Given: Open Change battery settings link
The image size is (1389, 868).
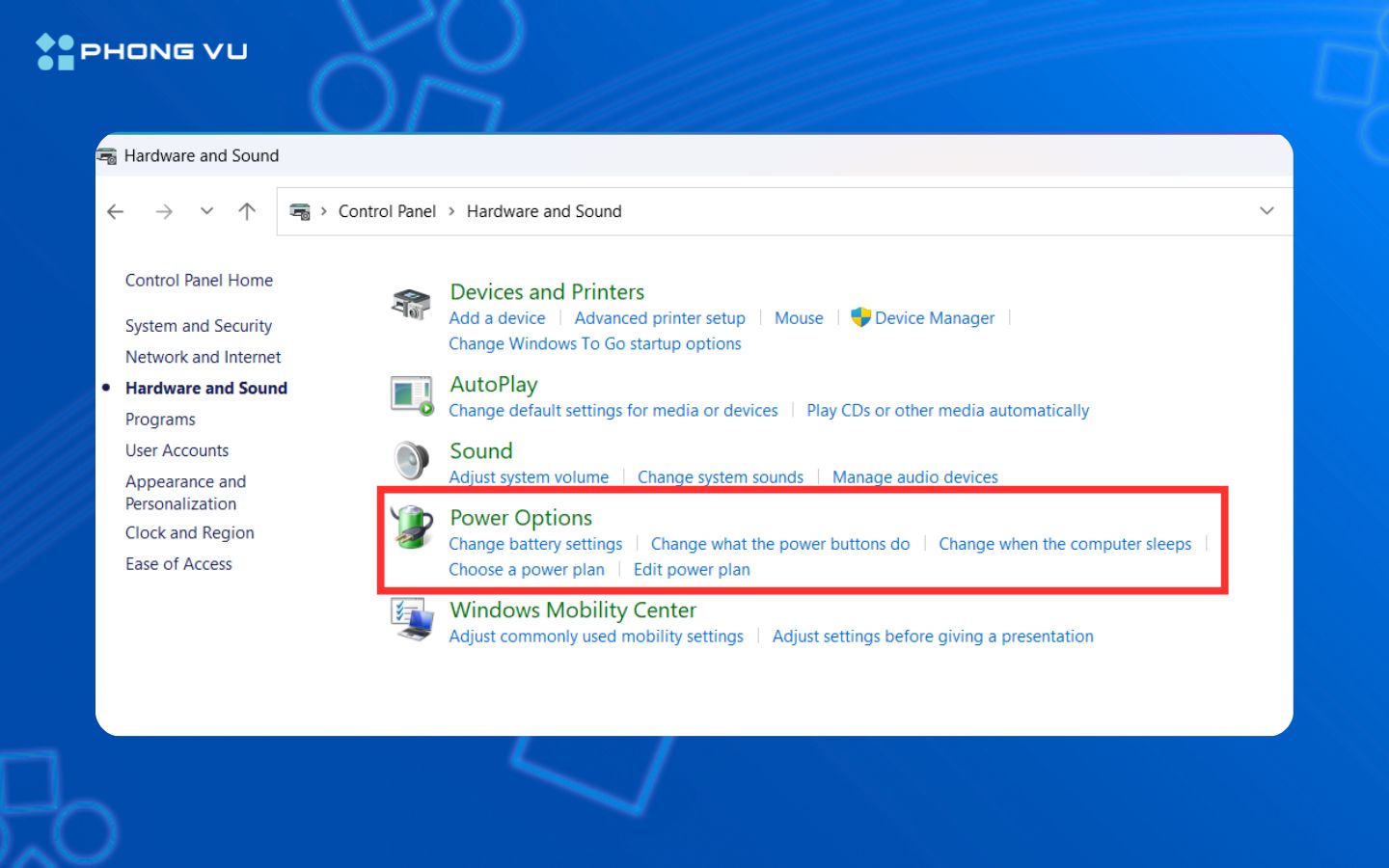Looking at the screenshot, I should 535,544.
